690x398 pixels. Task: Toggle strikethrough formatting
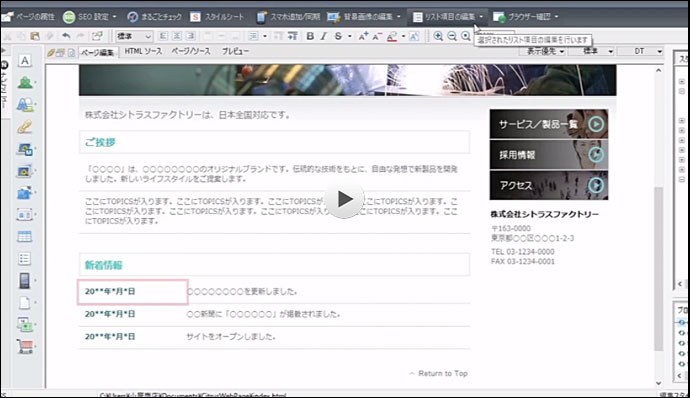pos(338,36)
